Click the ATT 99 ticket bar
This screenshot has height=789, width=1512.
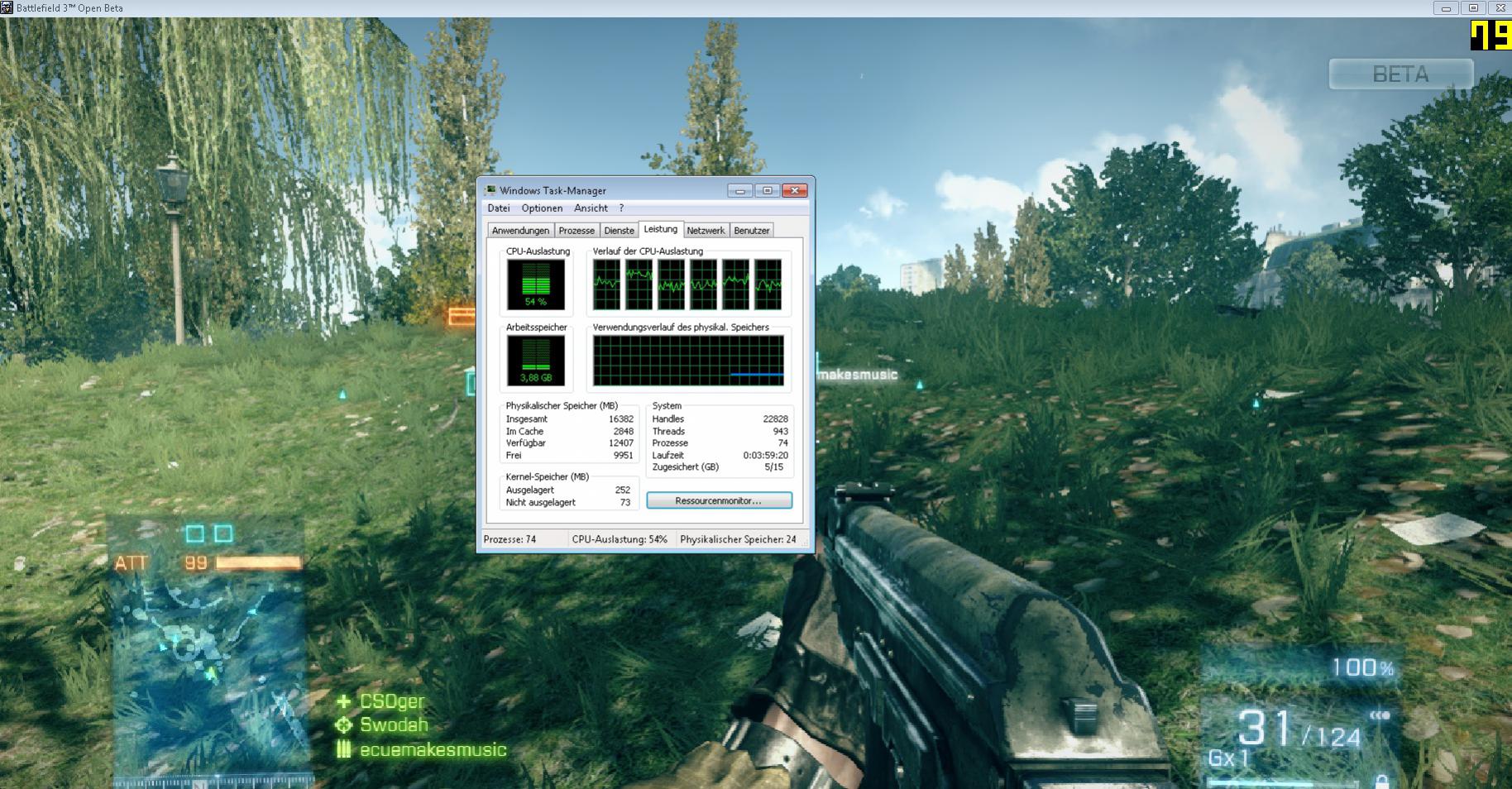(x=208, y=563)
